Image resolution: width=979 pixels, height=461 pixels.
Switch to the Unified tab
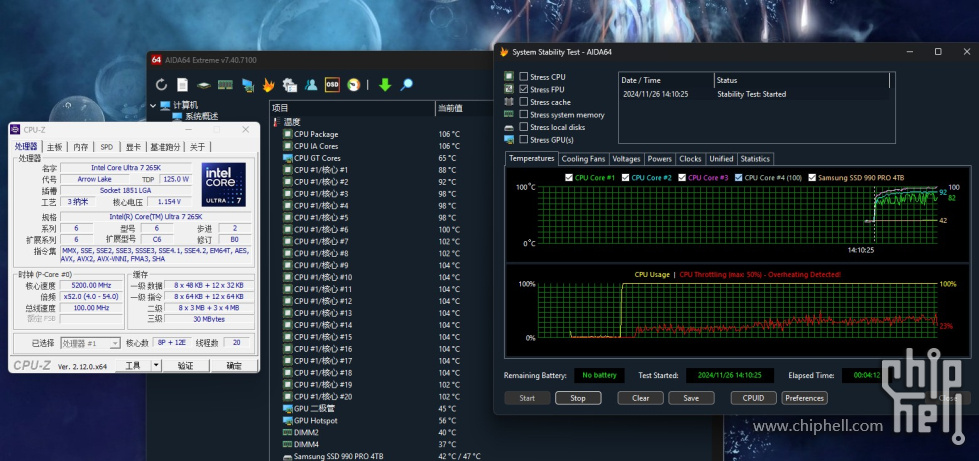pos(721,159)
